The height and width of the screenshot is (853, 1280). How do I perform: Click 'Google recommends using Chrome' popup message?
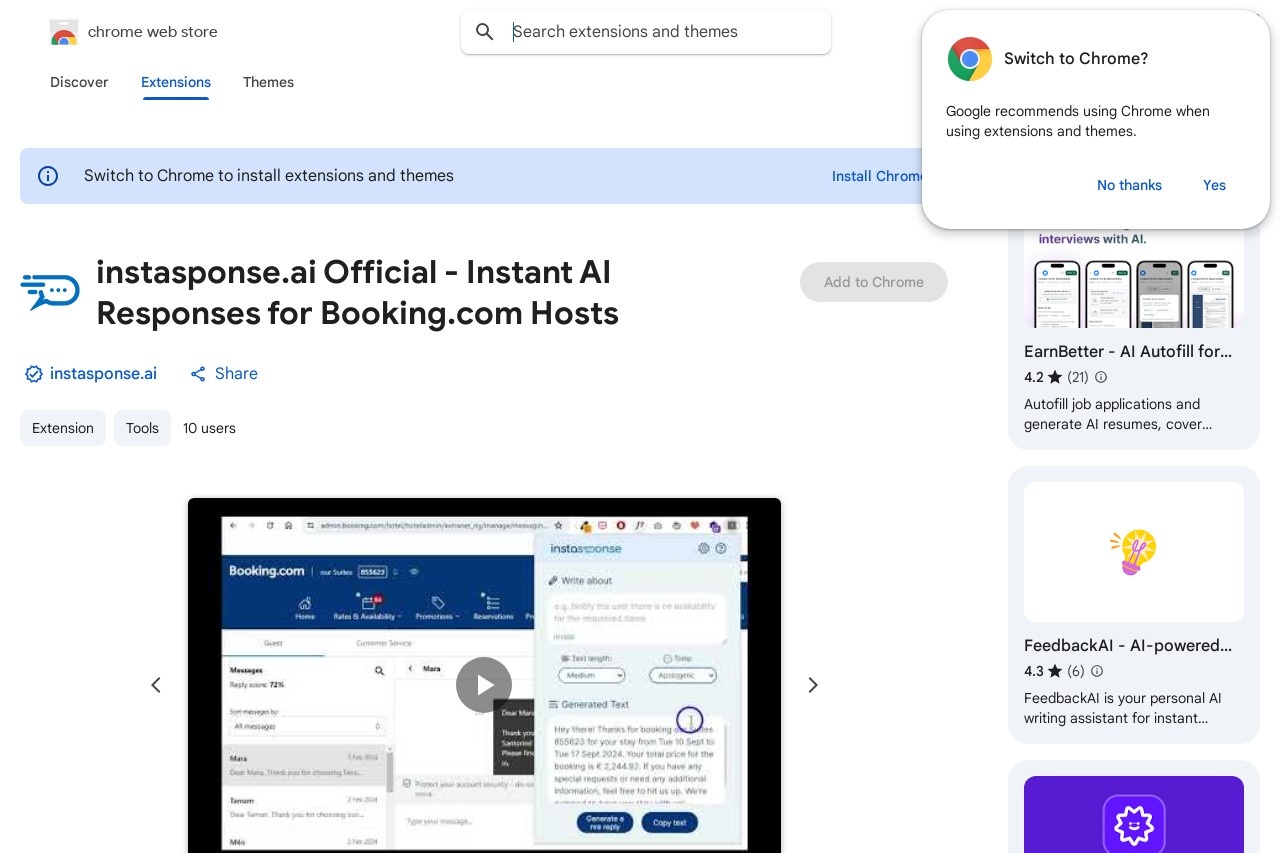coord(1078,121)
